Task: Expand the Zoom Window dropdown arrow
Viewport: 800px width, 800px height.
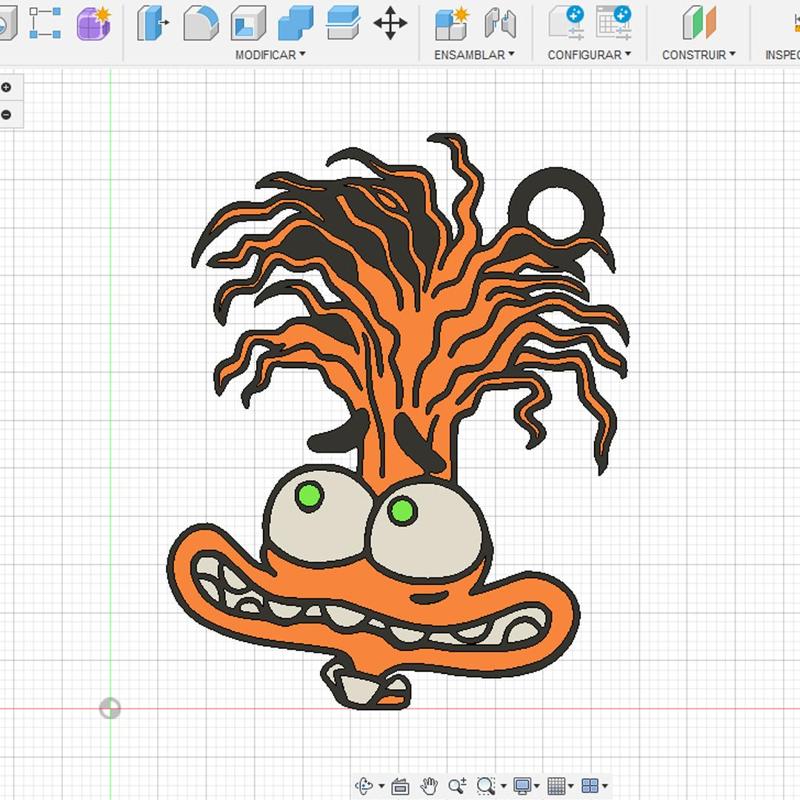Action: point(504,786)
